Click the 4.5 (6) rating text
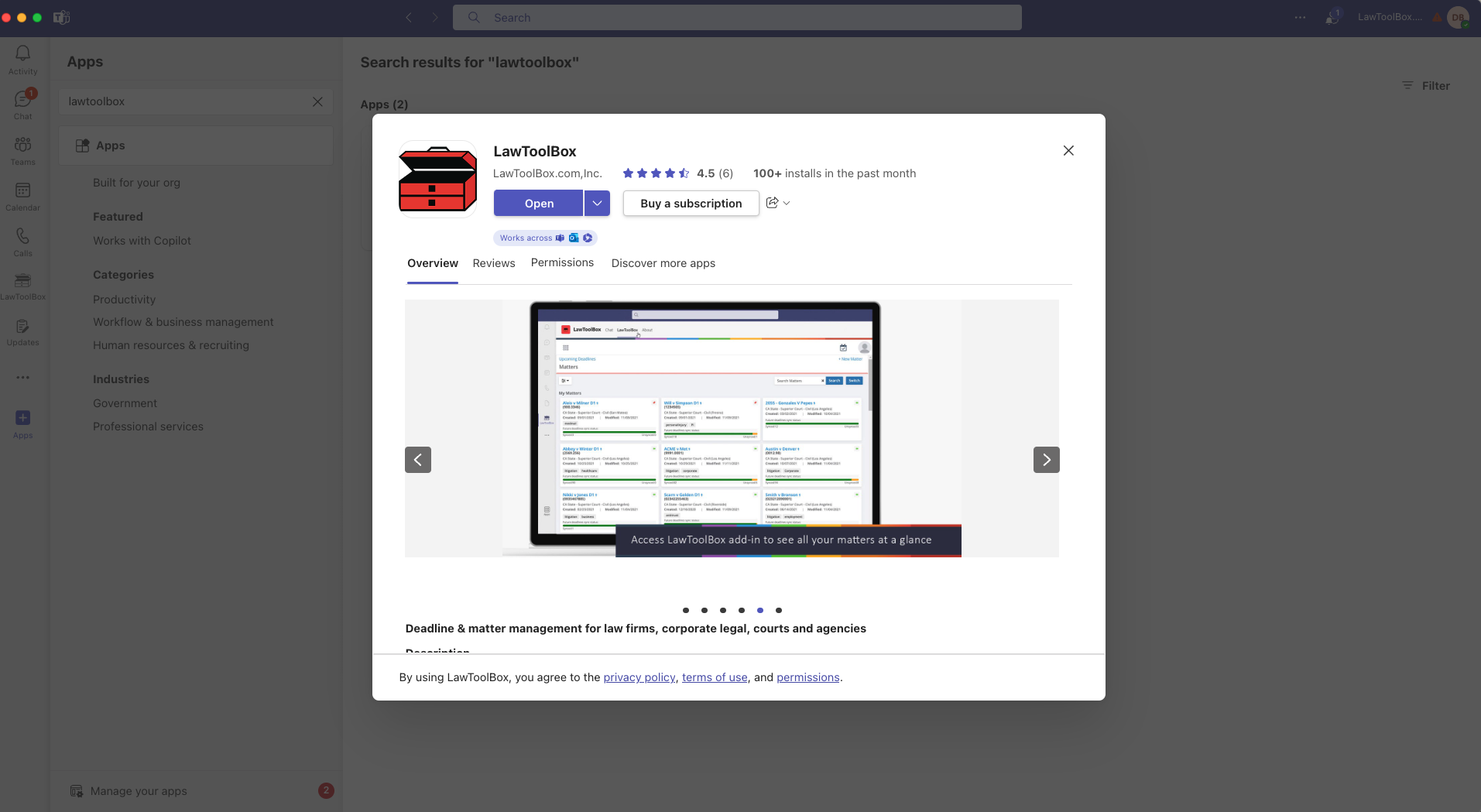 tap(715, 173)
